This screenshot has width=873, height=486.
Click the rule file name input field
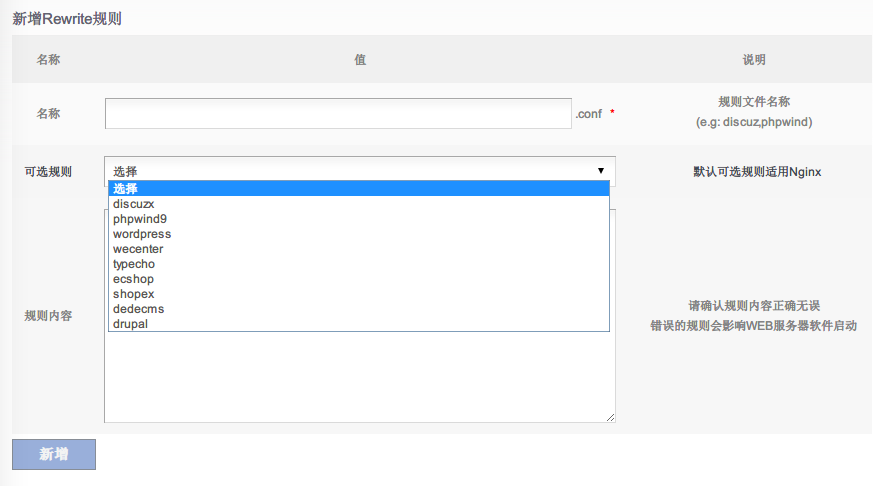click(338, 114)
